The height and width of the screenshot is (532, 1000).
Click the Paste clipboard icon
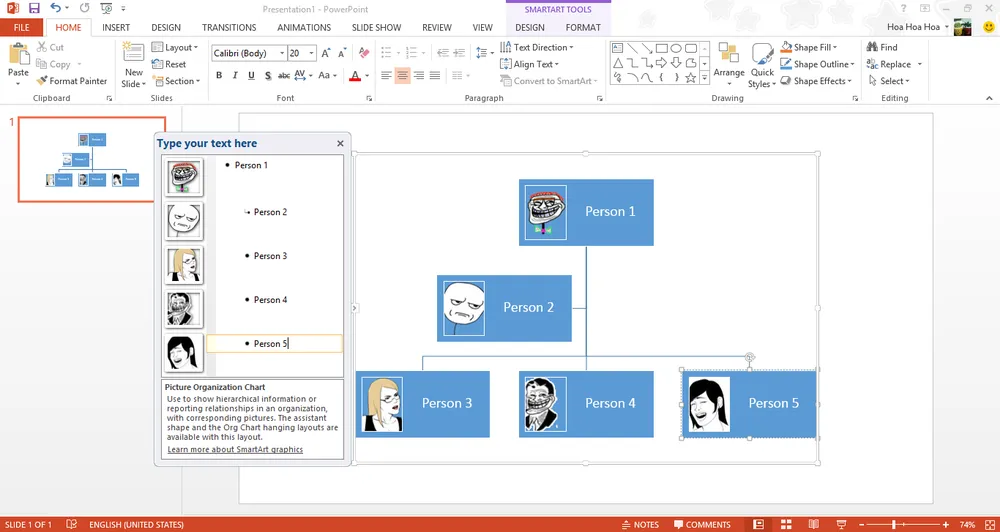tap(18, 55)
